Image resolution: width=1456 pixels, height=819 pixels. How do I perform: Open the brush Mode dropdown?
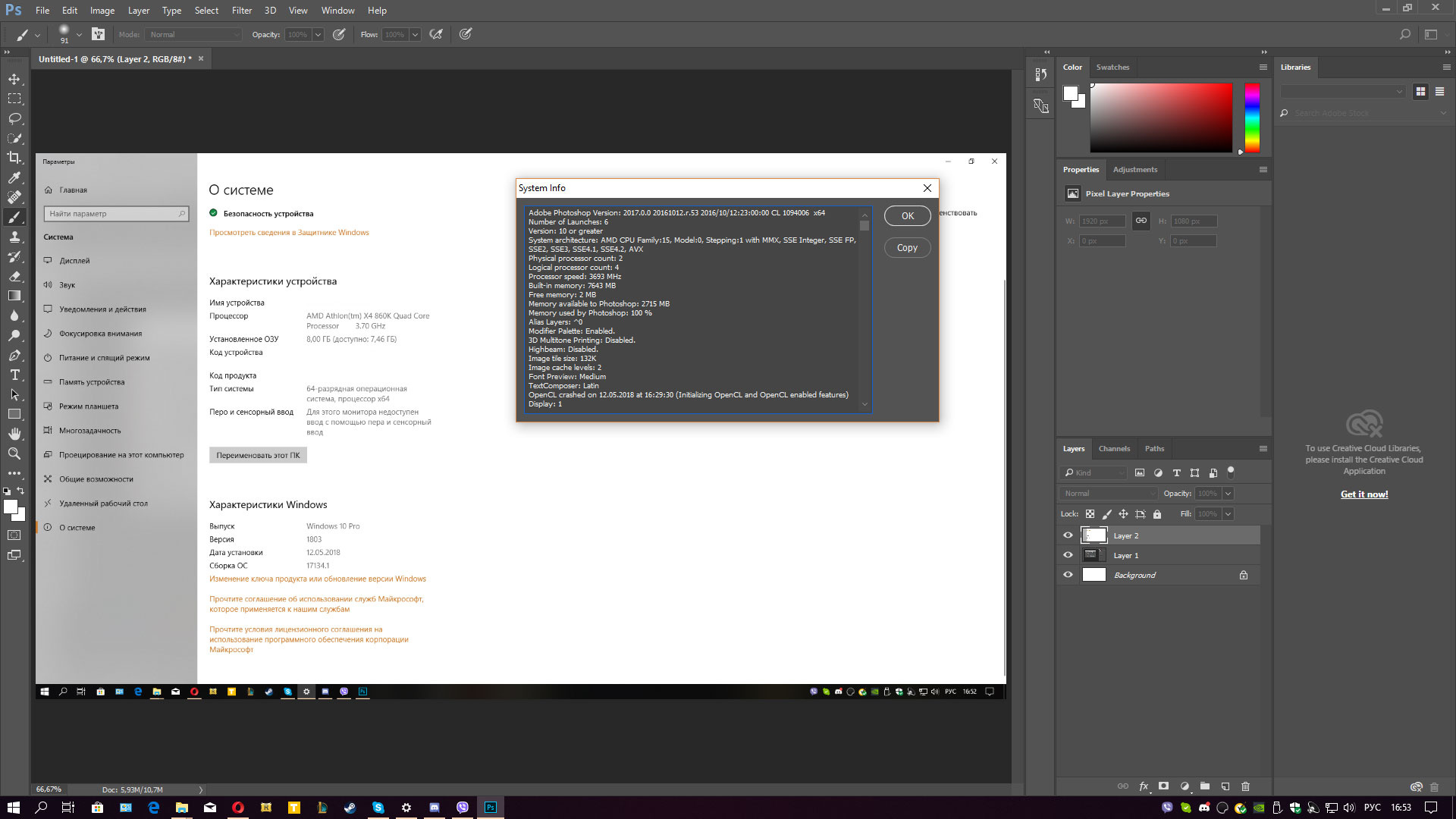[194, 34]
